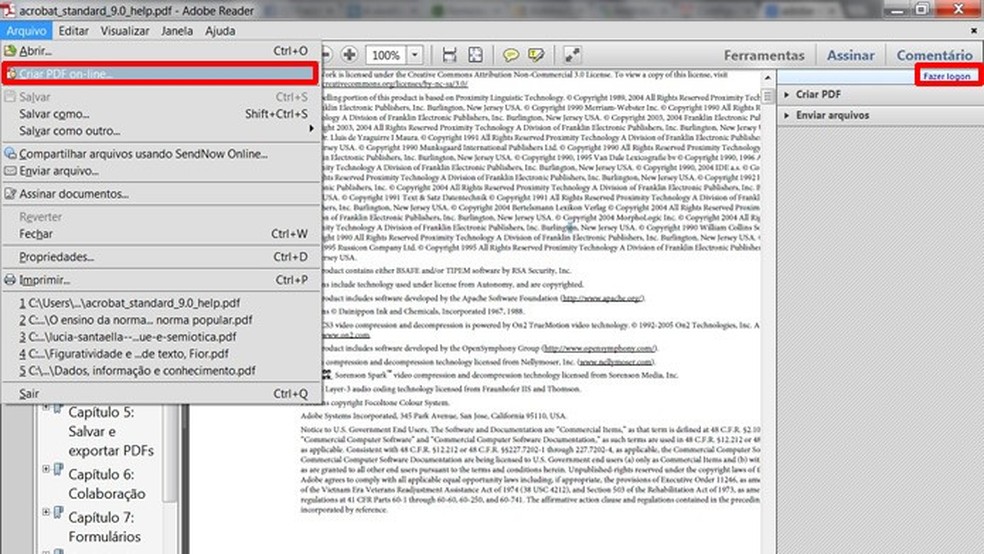This screenshot has width=984, height=554.
Task: Open the Visualizar menu
Action: tap(125, 30)
